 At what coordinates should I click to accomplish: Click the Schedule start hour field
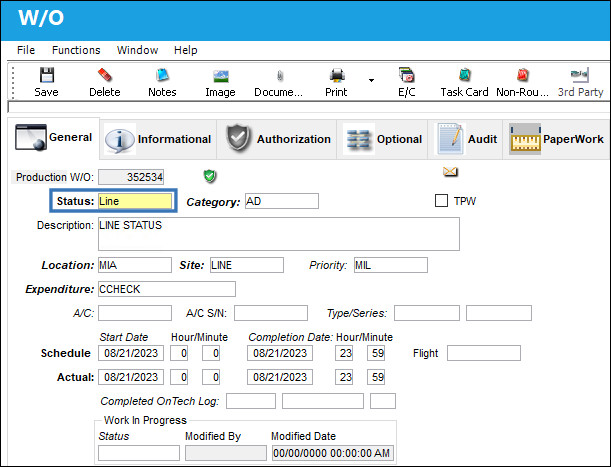(179, 353)
